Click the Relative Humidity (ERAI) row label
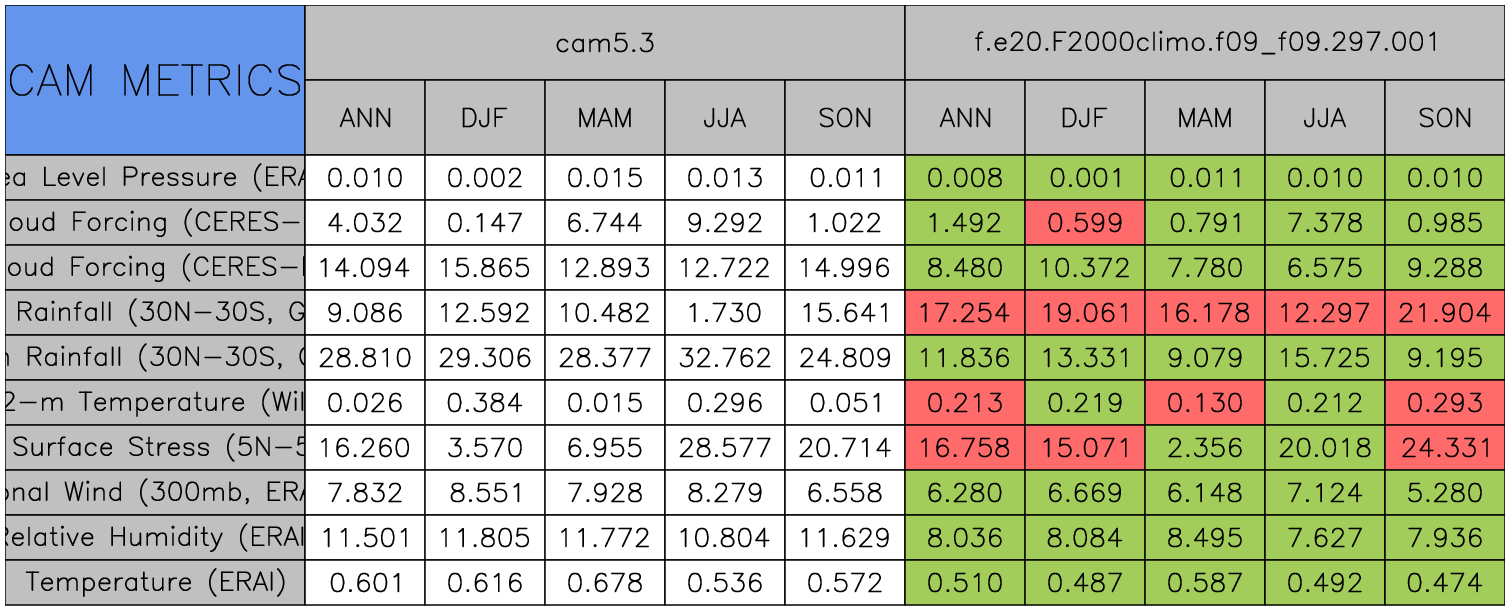This screenshot has height=611, width=1510. [155, 537]
